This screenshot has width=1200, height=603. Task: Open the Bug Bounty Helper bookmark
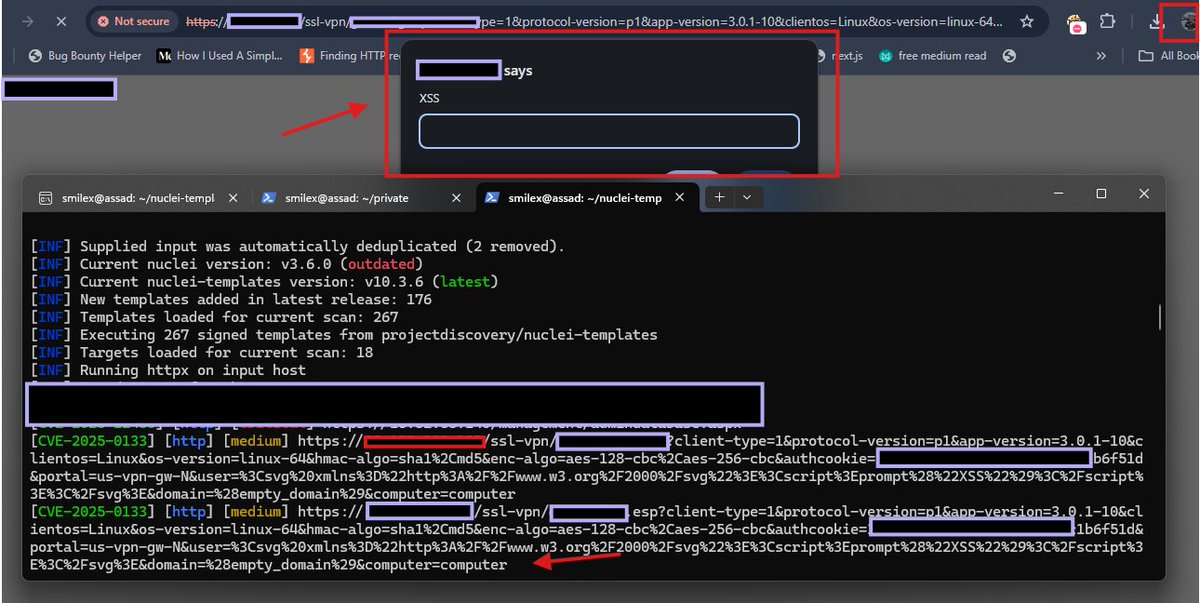(x=85, y=56)
